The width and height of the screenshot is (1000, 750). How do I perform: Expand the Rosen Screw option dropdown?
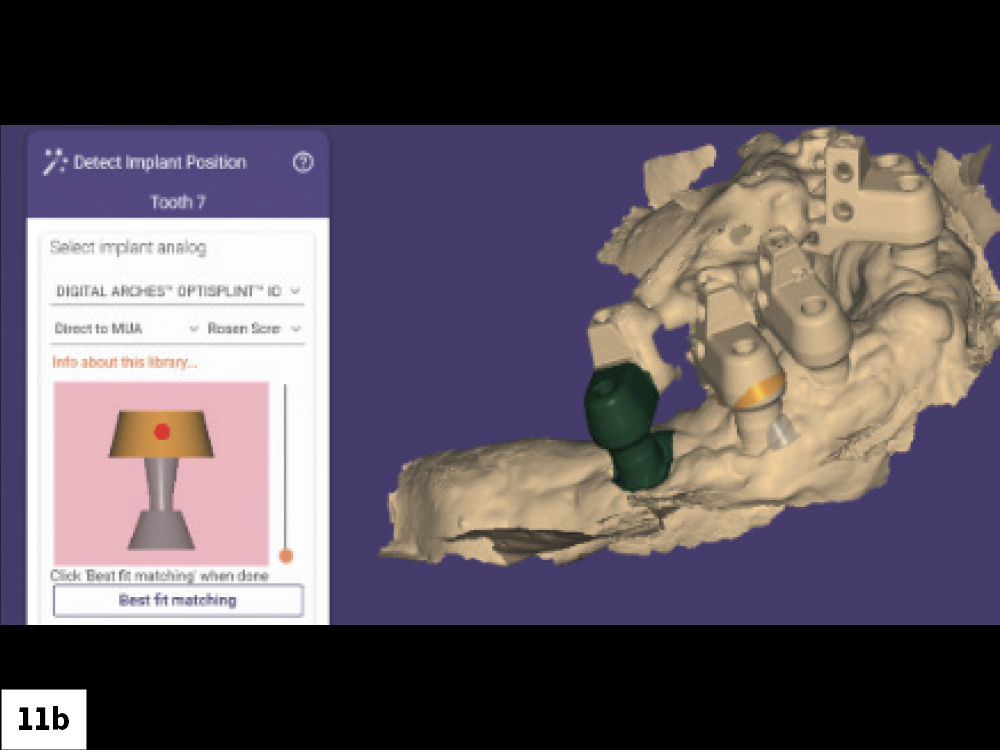click(x=248, y=328)
